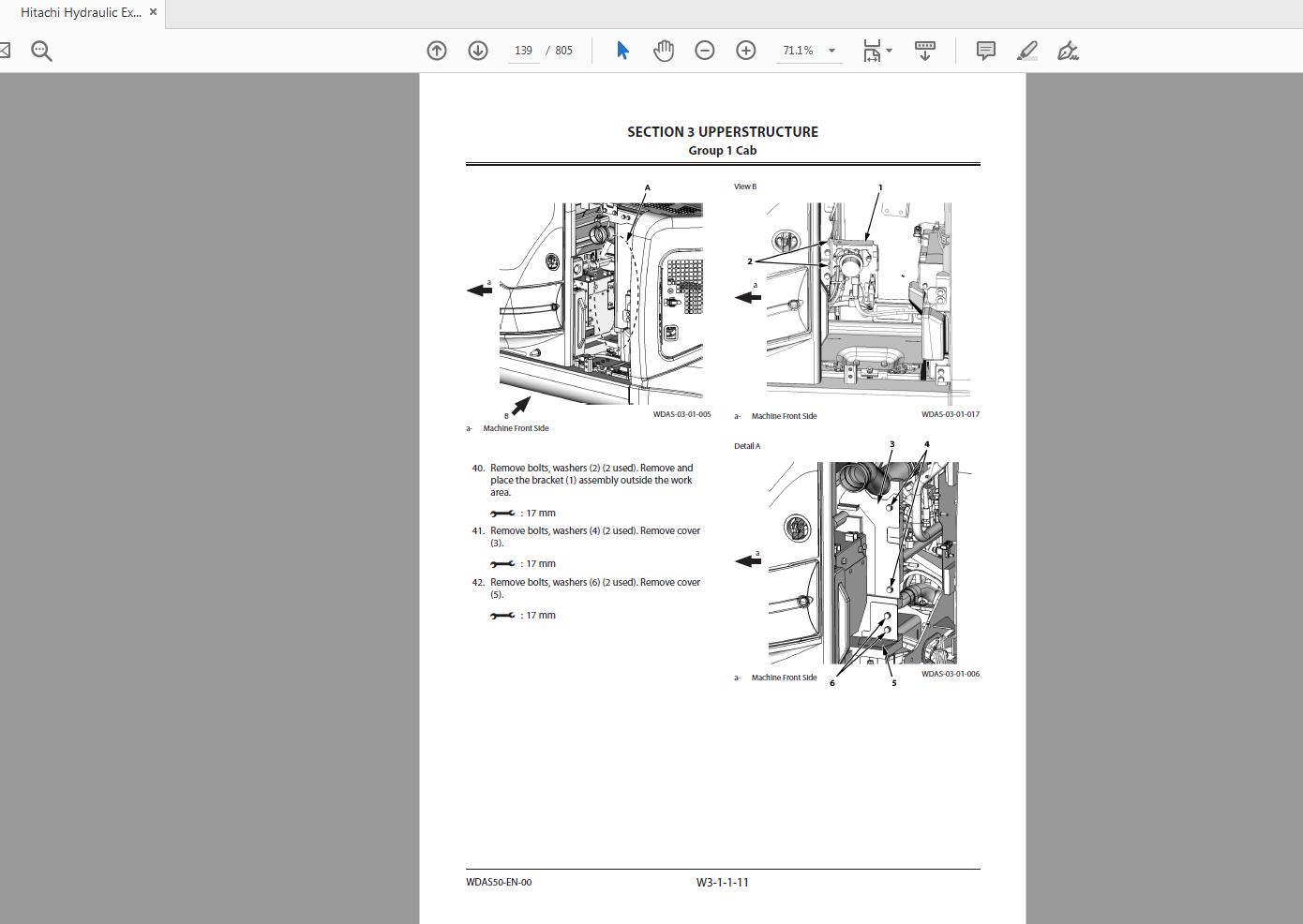Zoom in with the plus button
The image size is (1303, 924).
(x=746, y=51)
